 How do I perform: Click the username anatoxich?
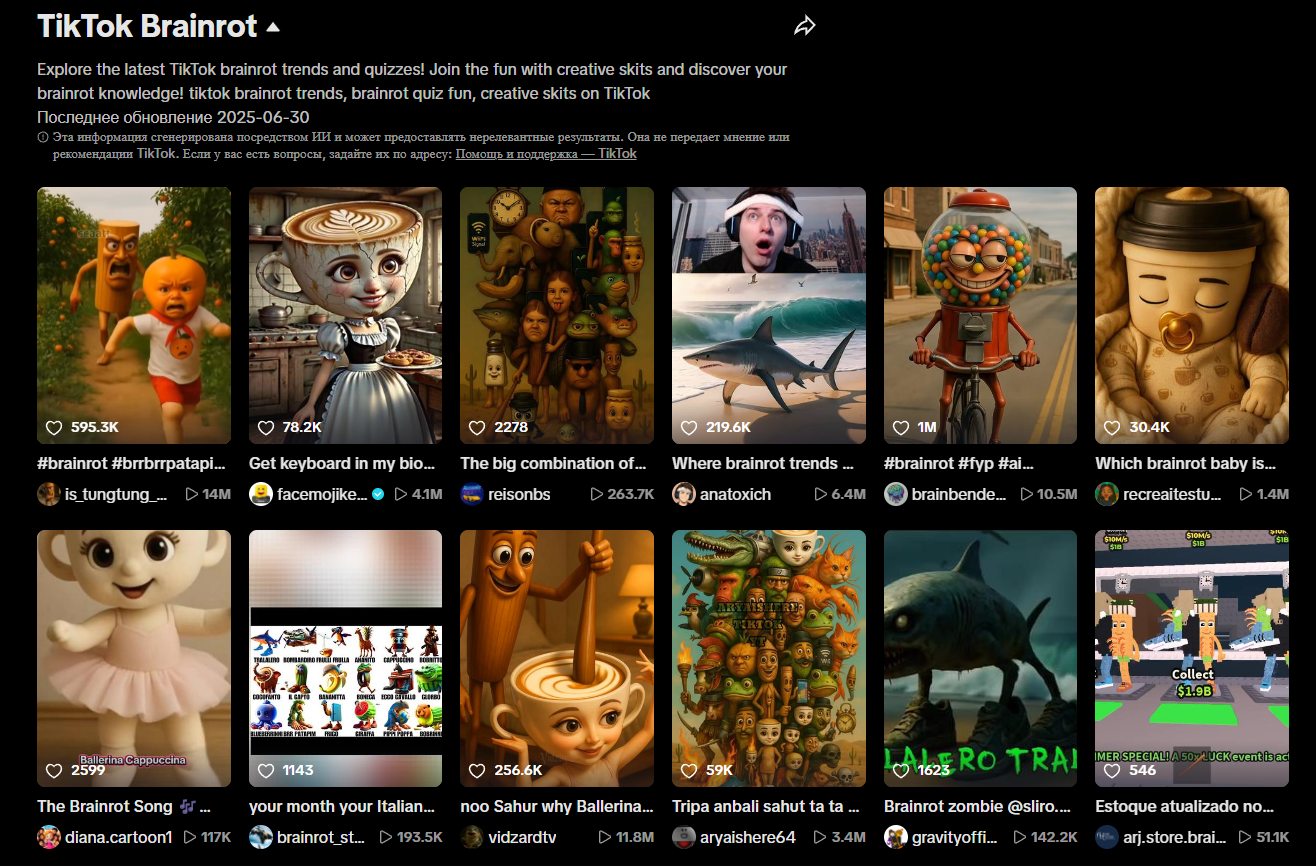(x=736, y=494)
